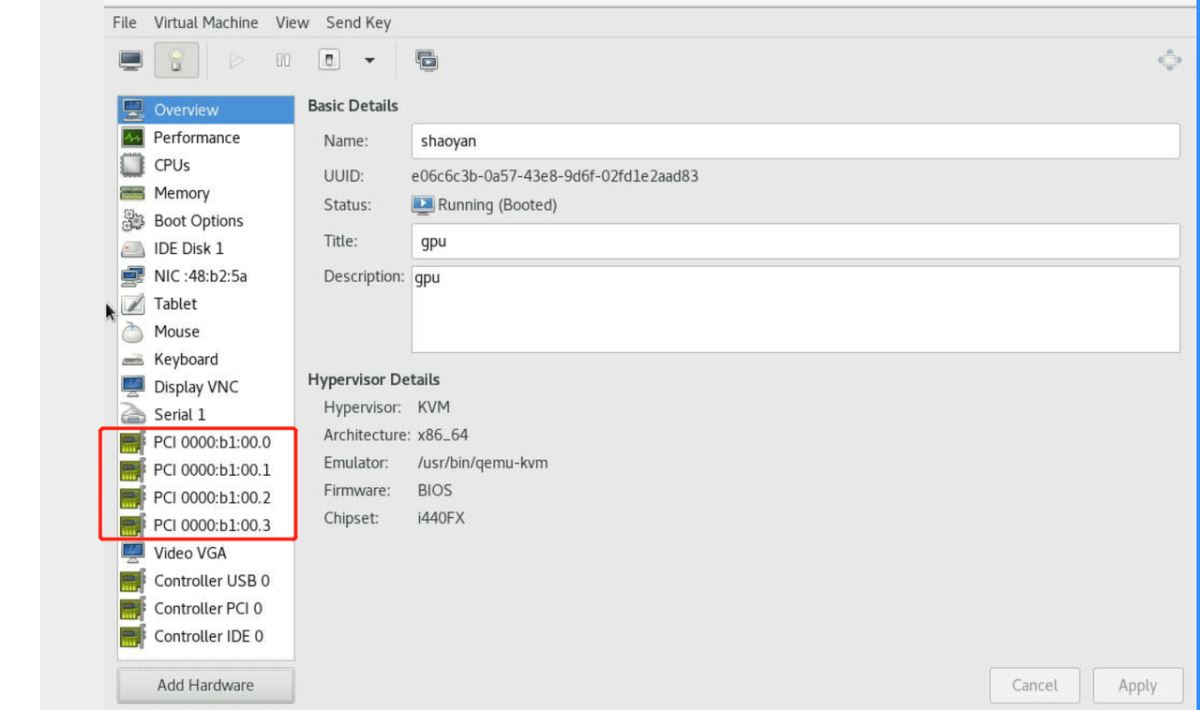Image resolution: width=1200 pixels, height=710 pixels.
Task: Select Performance in the hardware list
Action: [196, 138]
